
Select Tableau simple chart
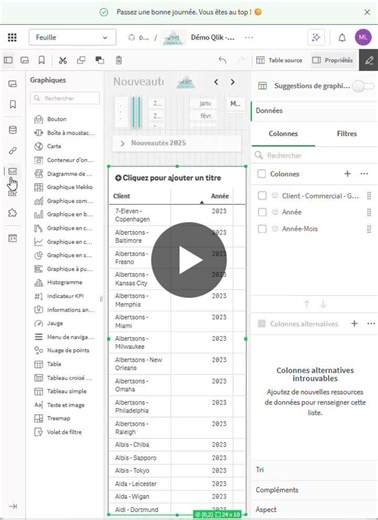[x=67, y=391]
